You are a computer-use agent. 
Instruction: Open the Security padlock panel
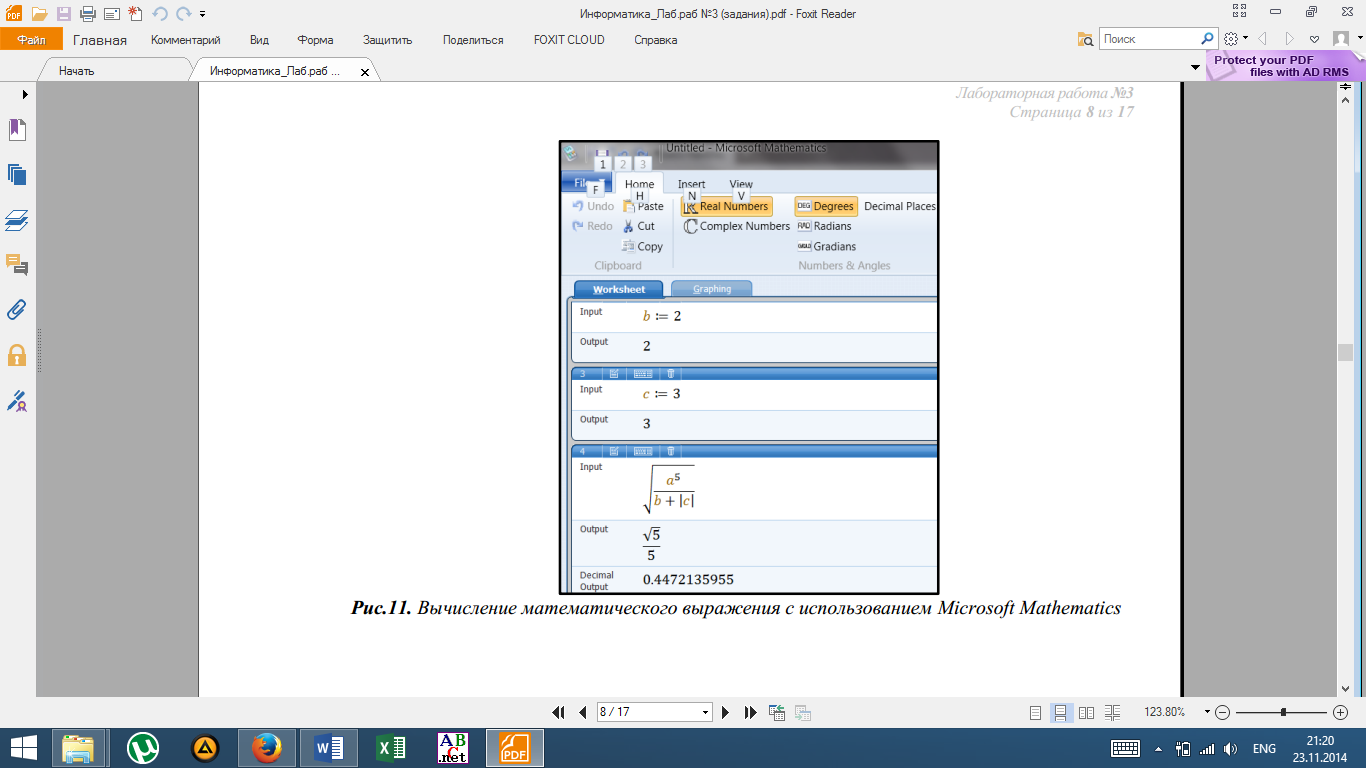click(17, 355)
